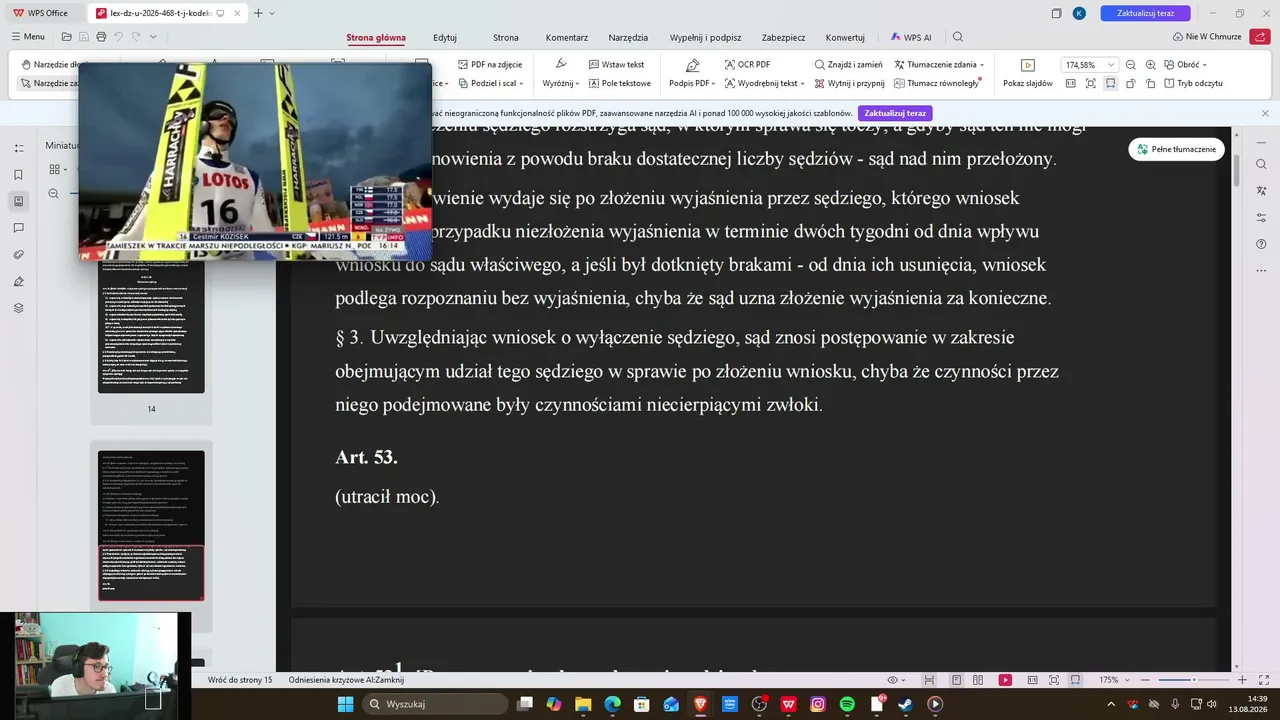
Task: Zoom out using ribbon minus magnifier
Action: (x=1131, y=65)
